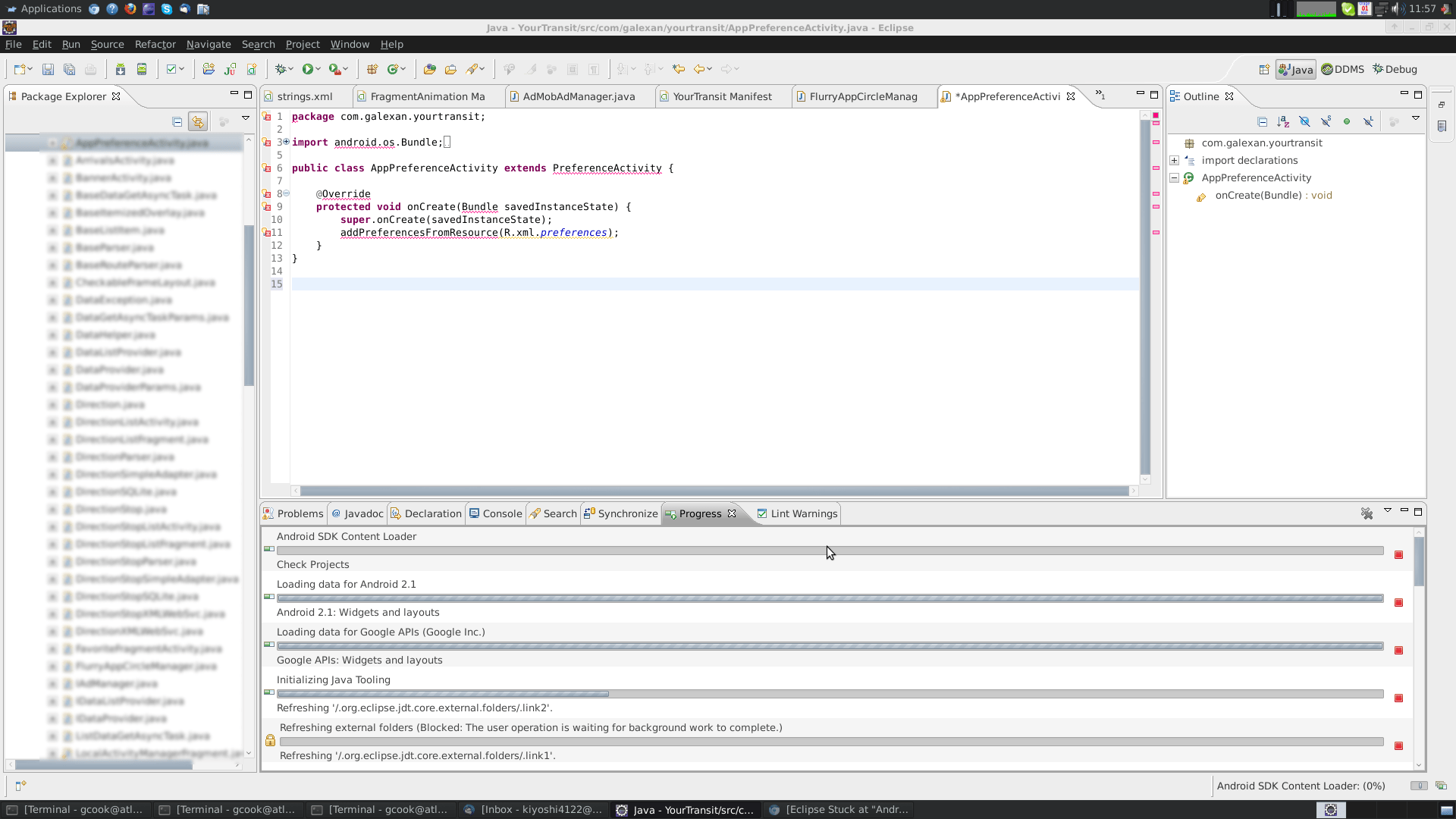
Task: Open the Project menu
Action: (303, 45)
